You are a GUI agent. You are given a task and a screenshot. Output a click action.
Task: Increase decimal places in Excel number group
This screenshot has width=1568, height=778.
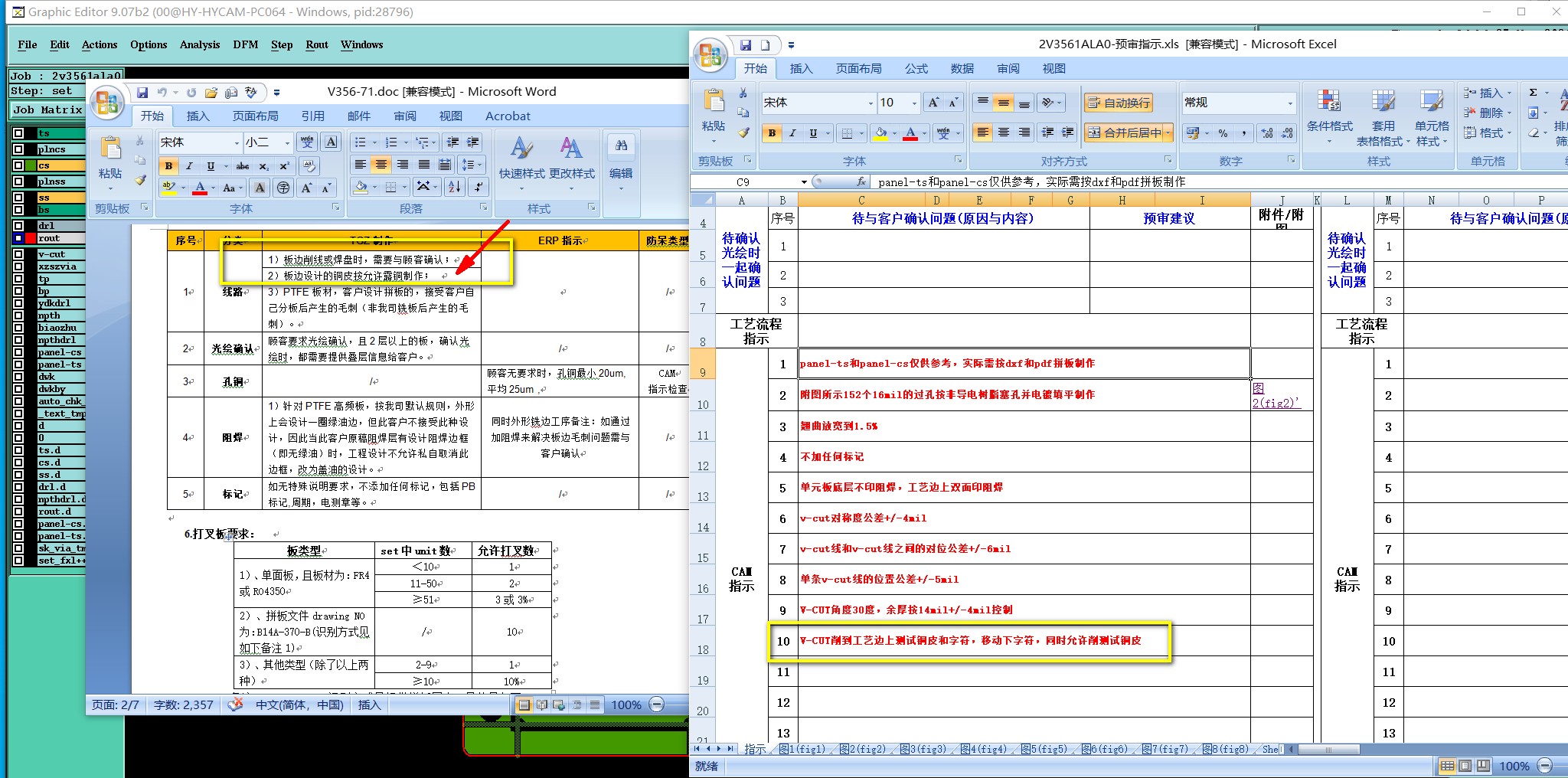pyautogui.click(x=1266, y=133)
